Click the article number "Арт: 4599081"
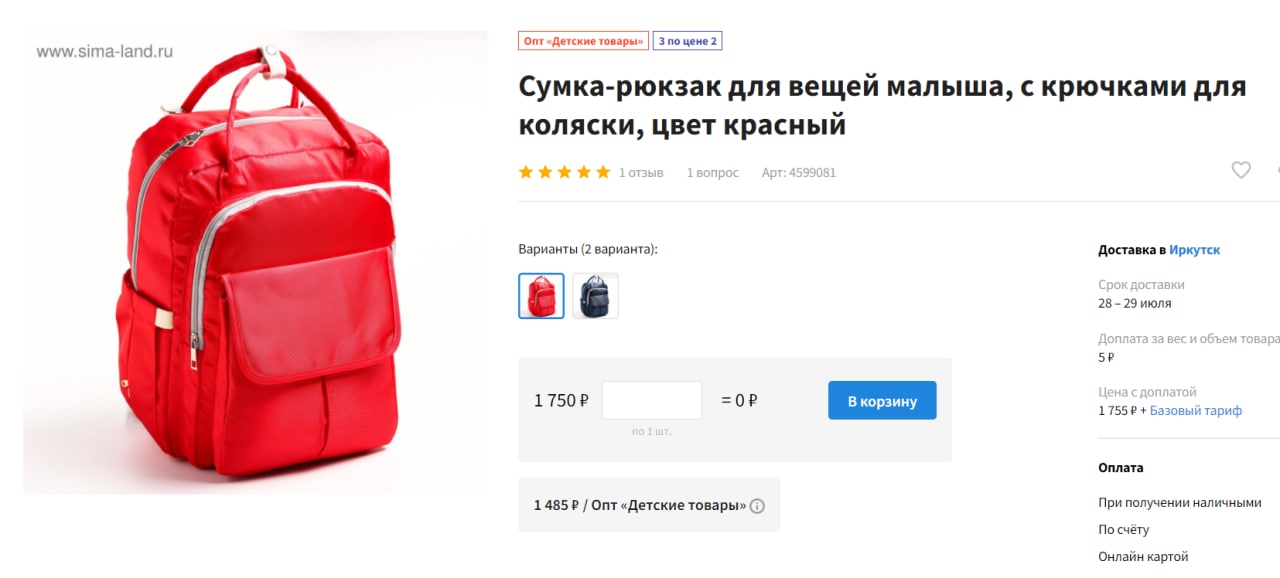The height and width of the screenshot is (578, 1280). (799, 172)
